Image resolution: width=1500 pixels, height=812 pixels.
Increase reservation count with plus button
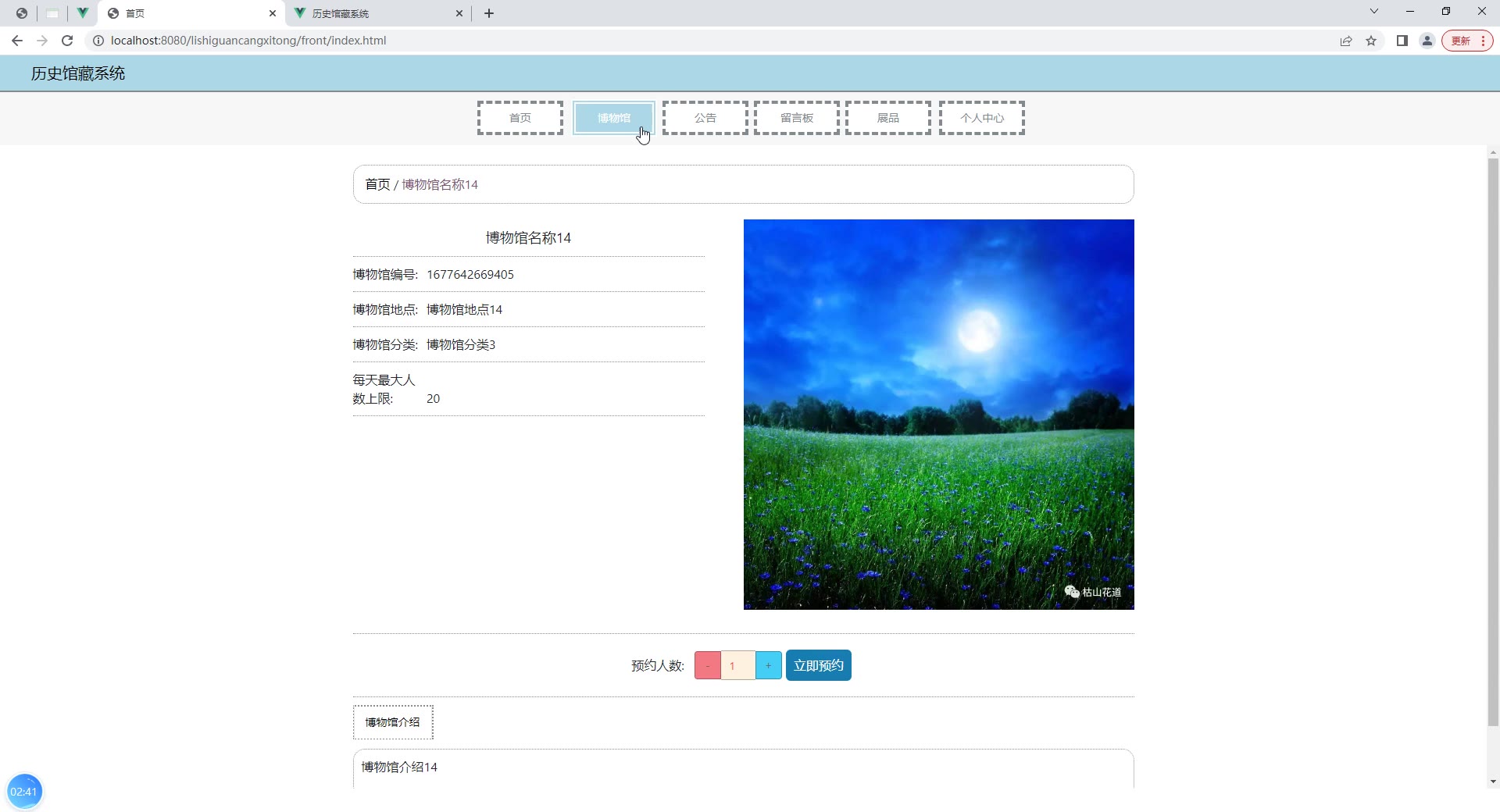pos(769,665)
